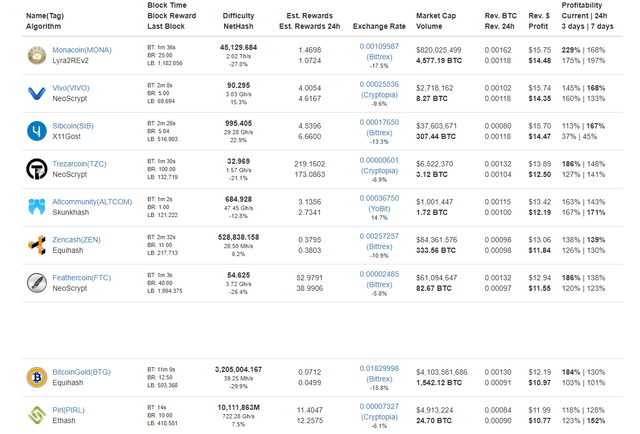Click the Vivo blue V logo

[37, 93]
